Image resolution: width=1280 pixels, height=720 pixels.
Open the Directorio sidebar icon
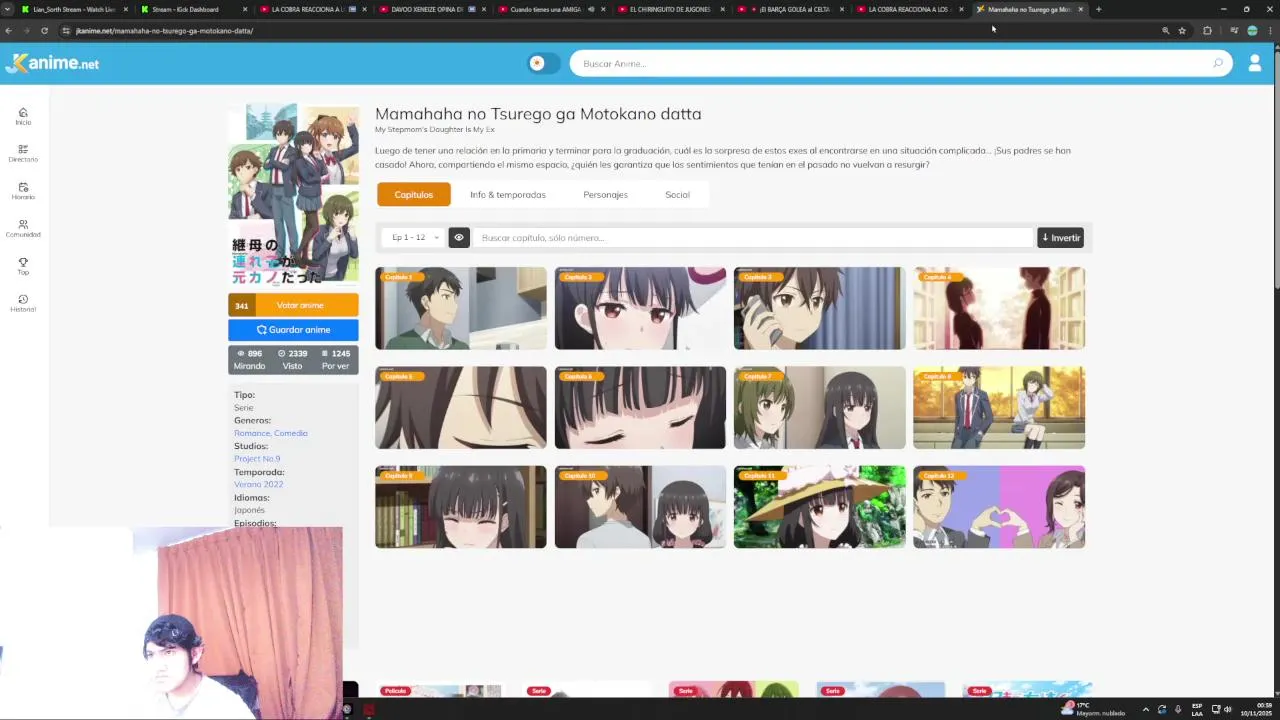pos(23,153)
